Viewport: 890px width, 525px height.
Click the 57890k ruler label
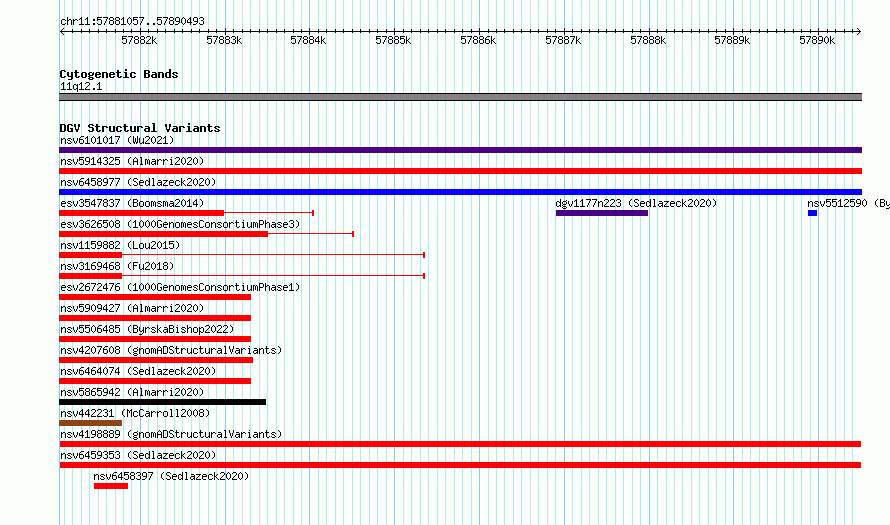click(817, 40)
